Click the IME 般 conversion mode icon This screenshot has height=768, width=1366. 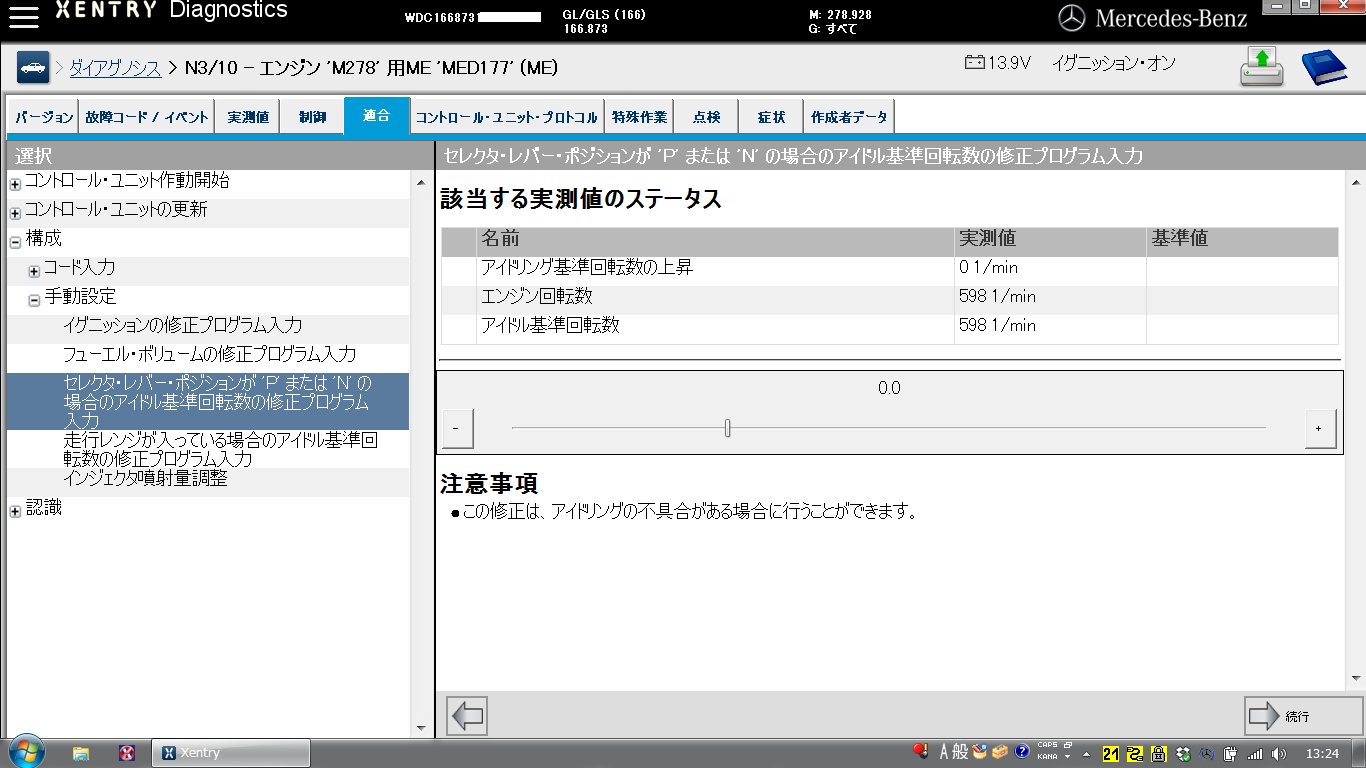tap(961, 751)
